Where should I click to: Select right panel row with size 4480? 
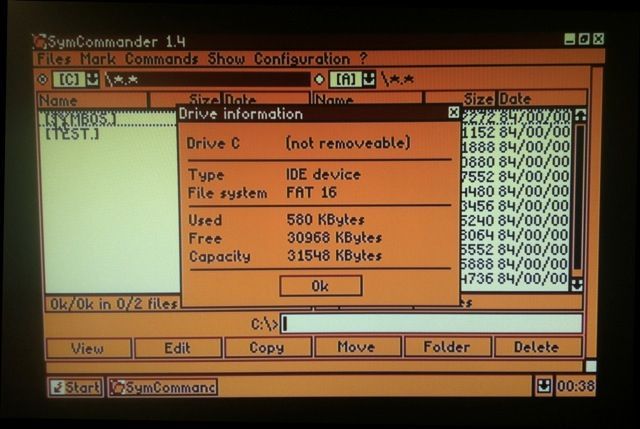click(515, 191)
